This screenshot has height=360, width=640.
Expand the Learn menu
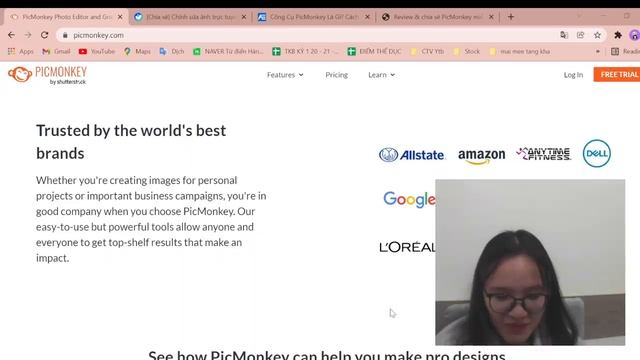pos(381,75)
